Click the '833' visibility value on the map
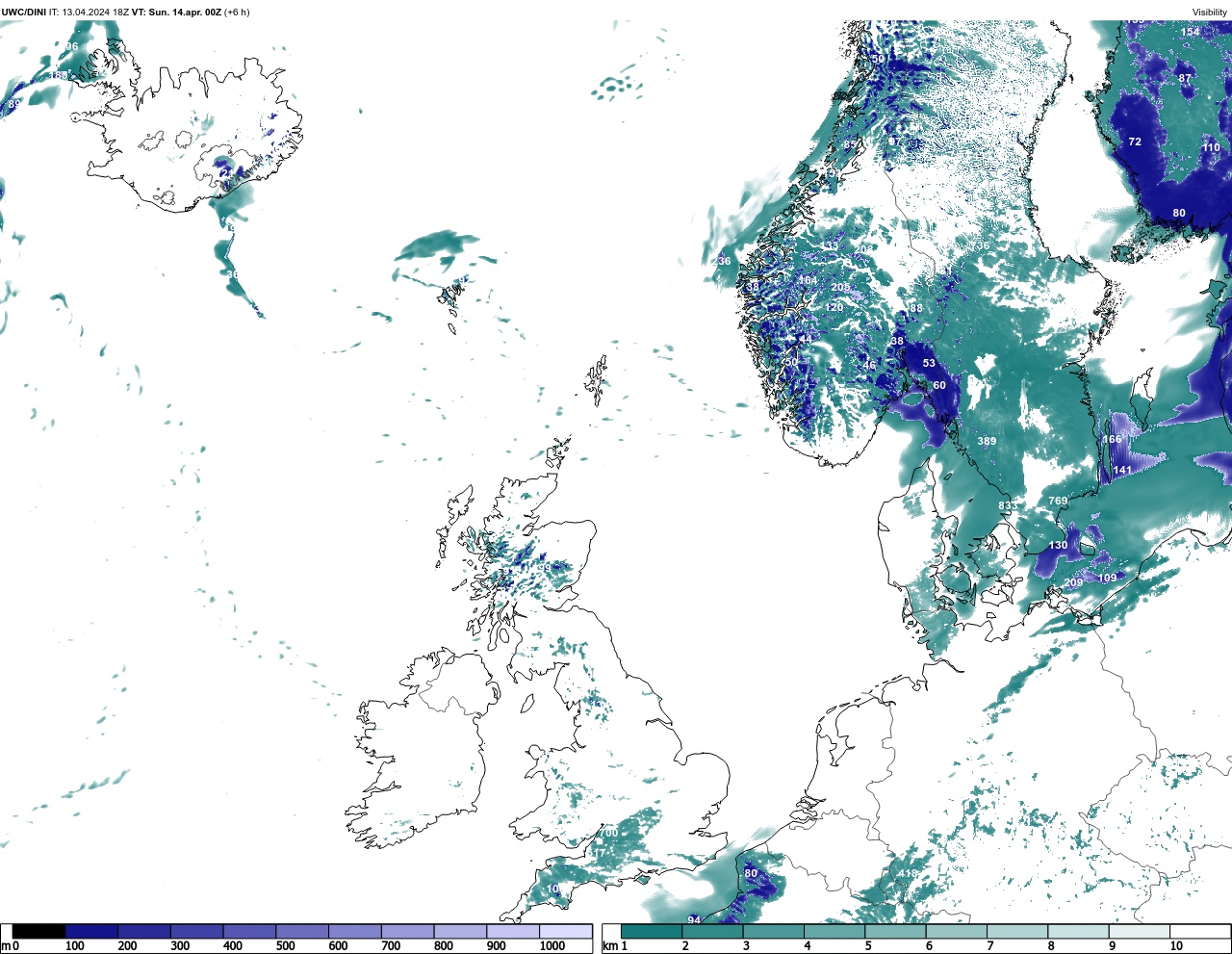The height and width of the screenshot is (954, 1232). coord(1007,505)
